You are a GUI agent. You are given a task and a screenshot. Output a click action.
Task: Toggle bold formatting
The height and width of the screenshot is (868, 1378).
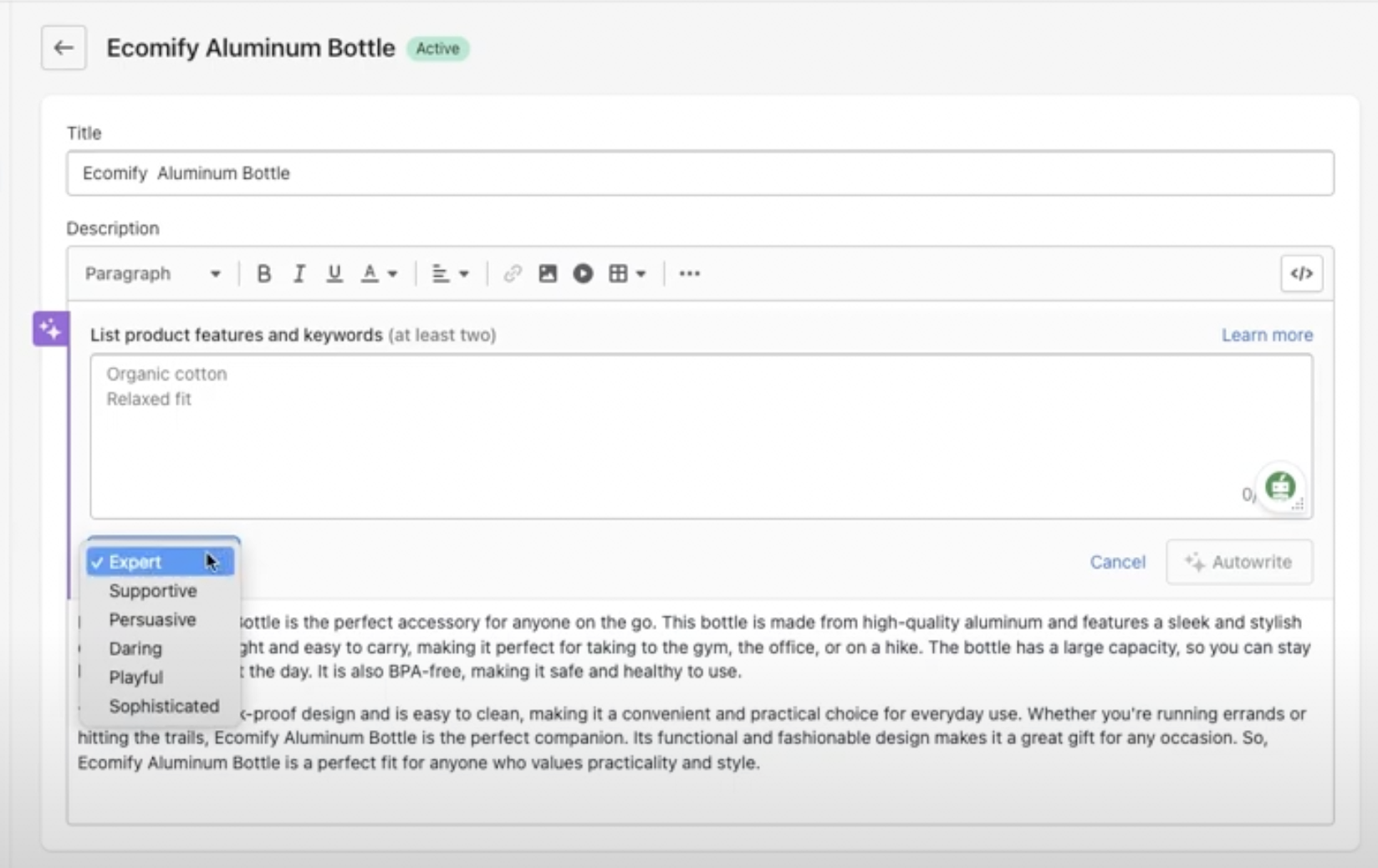[x=263, y=273]
